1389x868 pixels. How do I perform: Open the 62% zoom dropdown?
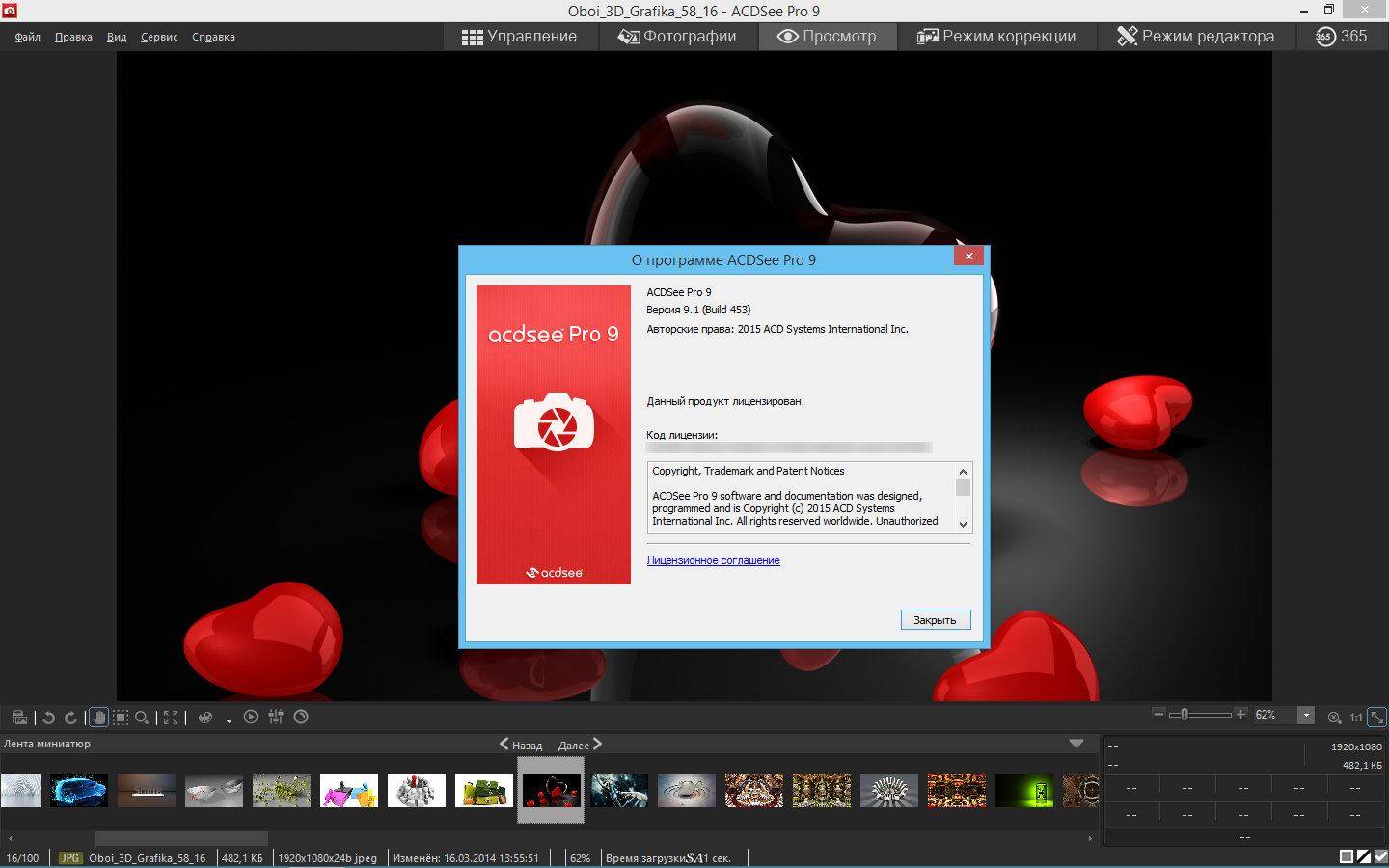(x=1306, y=715)
